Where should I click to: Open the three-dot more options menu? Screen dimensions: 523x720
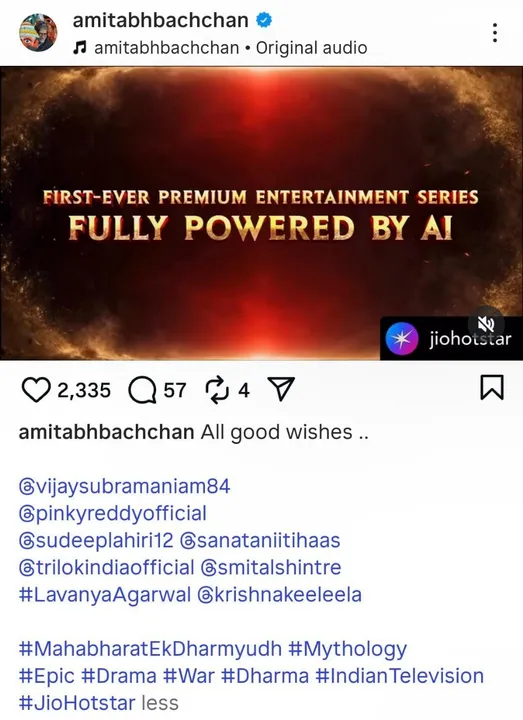[495, 33]
